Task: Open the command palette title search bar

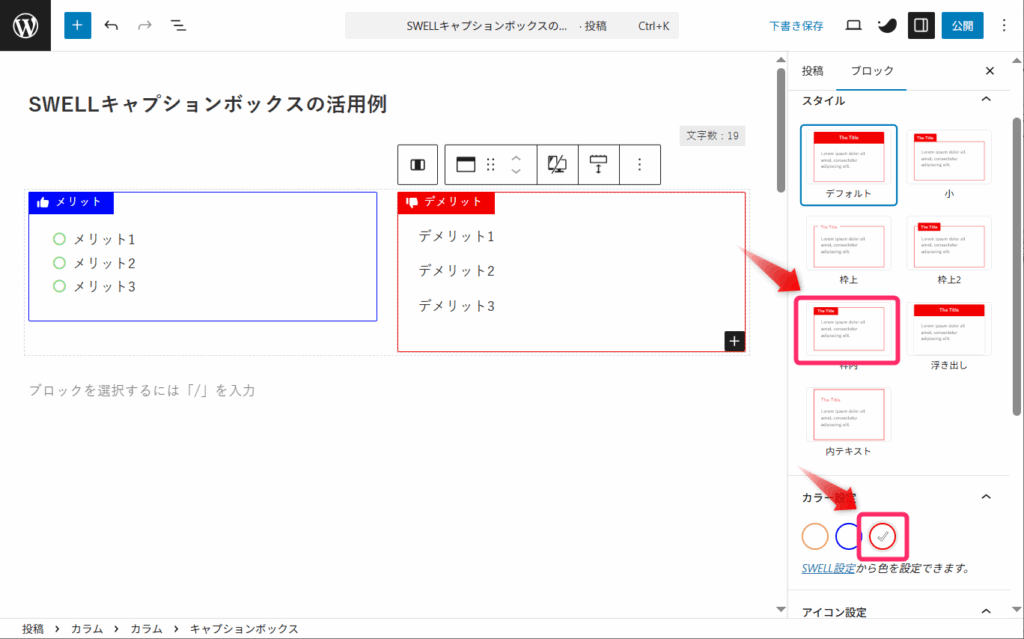Action: click(x=511, y=26)
